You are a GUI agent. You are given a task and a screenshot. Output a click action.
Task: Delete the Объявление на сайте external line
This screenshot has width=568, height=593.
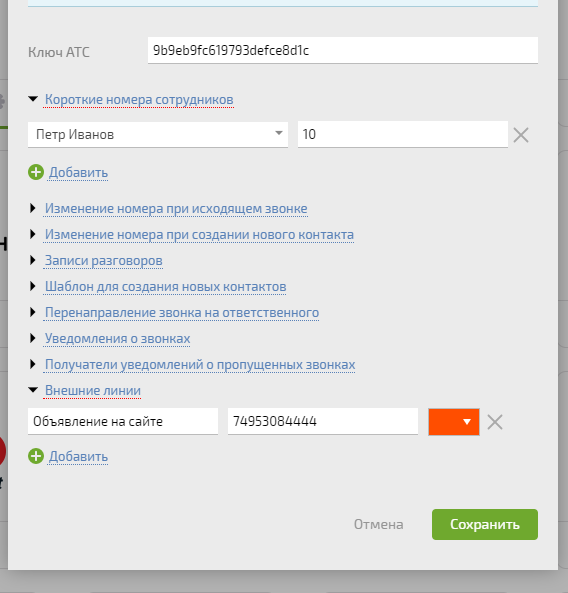click(x=495, y=422)
